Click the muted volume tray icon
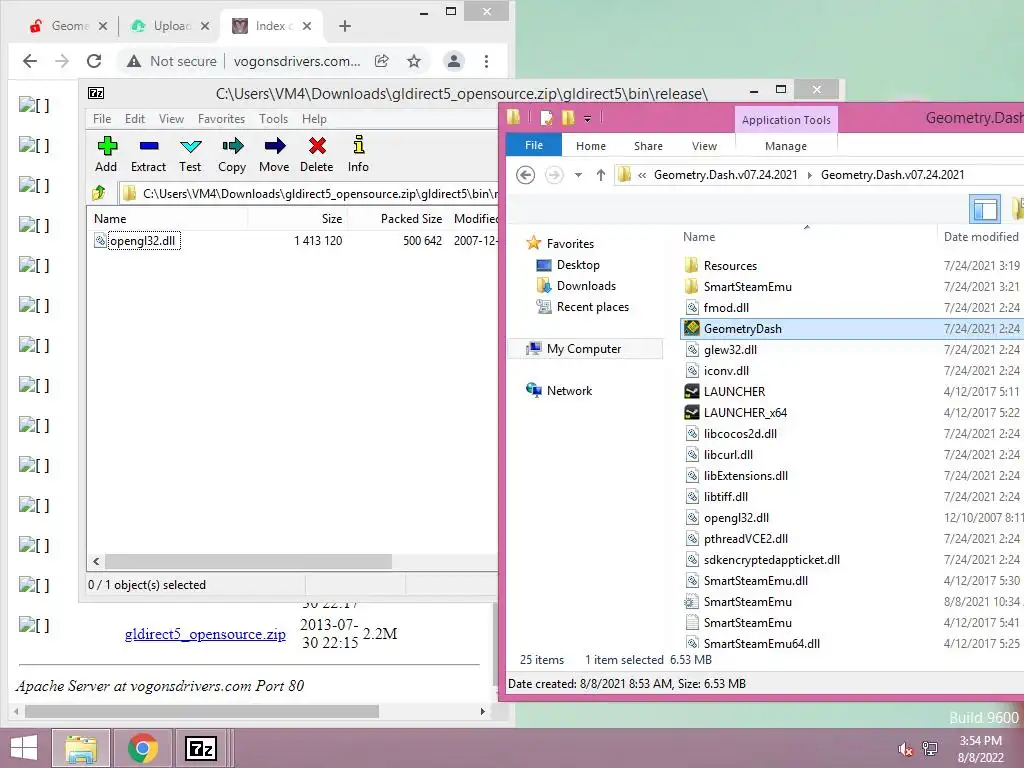The image size is (1024, 768). [x=905, y=749]
